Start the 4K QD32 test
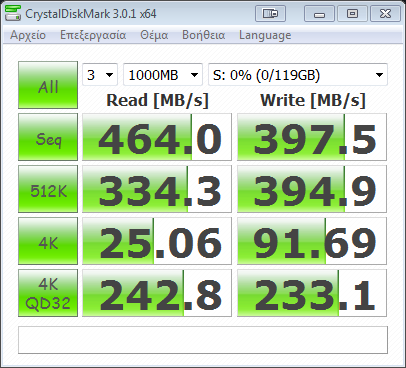 pos(48,293)
